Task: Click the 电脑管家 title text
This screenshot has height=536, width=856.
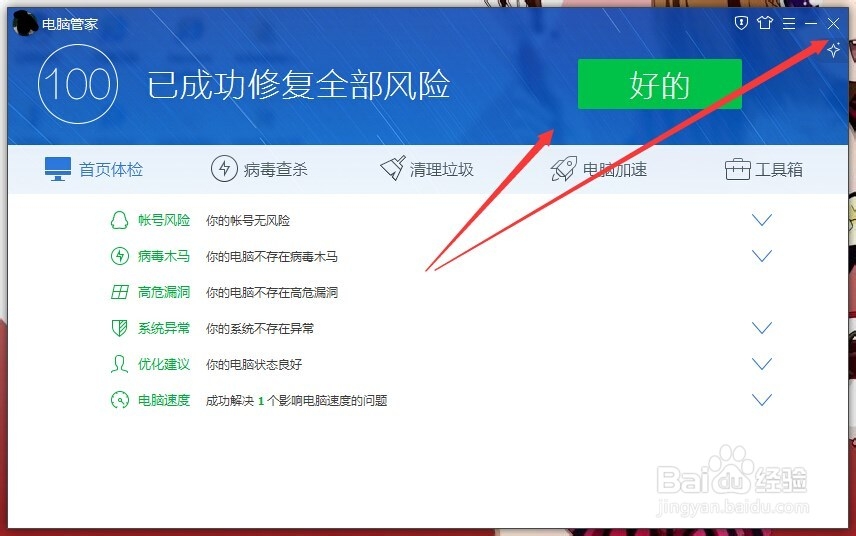Action: (70, 24)
